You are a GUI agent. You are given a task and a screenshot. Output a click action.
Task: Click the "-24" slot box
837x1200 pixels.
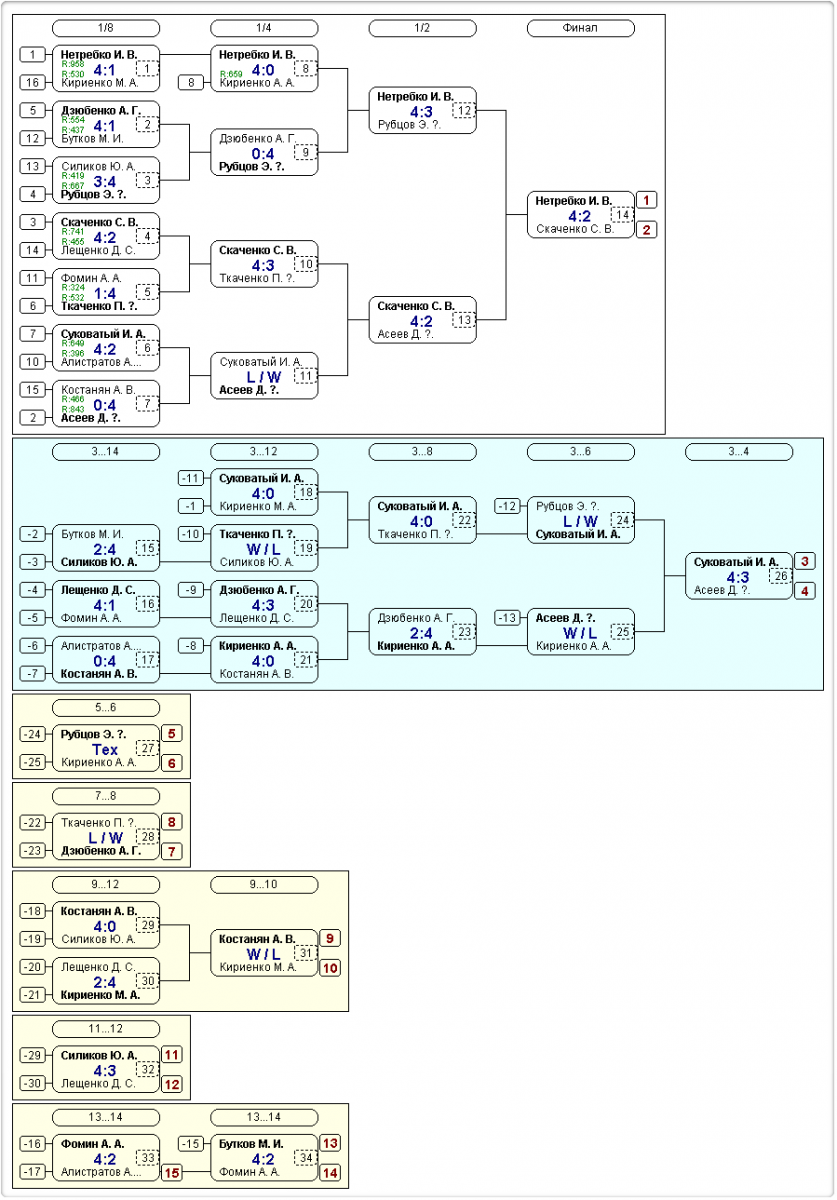pyautogui.click(x=33, y=734)
